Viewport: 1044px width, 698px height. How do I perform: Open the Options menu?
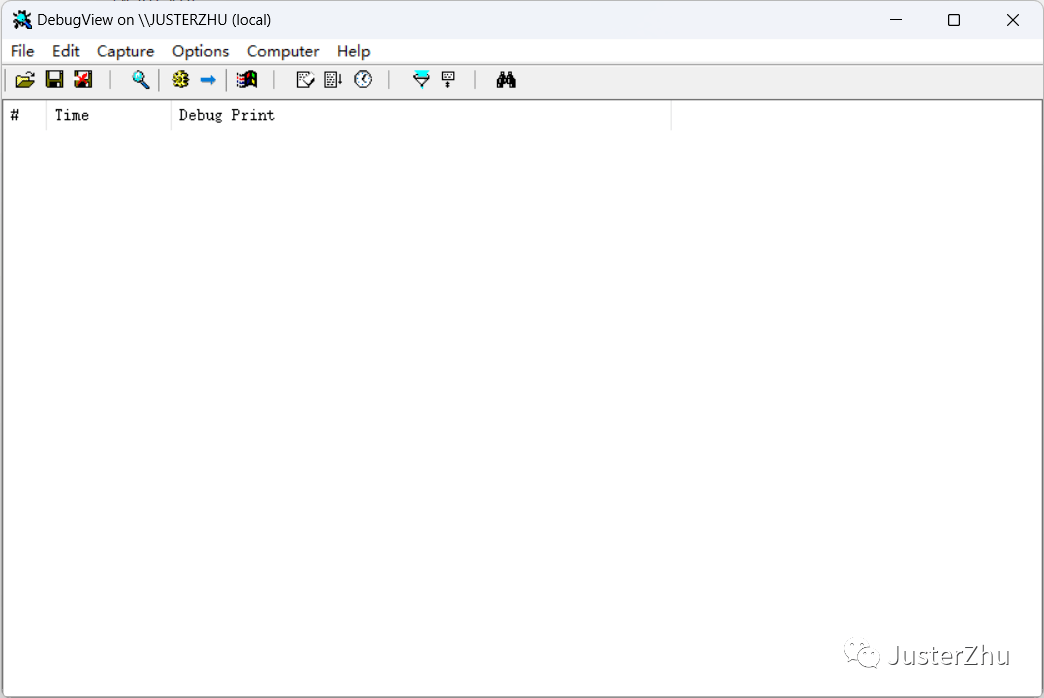point(200,51)
